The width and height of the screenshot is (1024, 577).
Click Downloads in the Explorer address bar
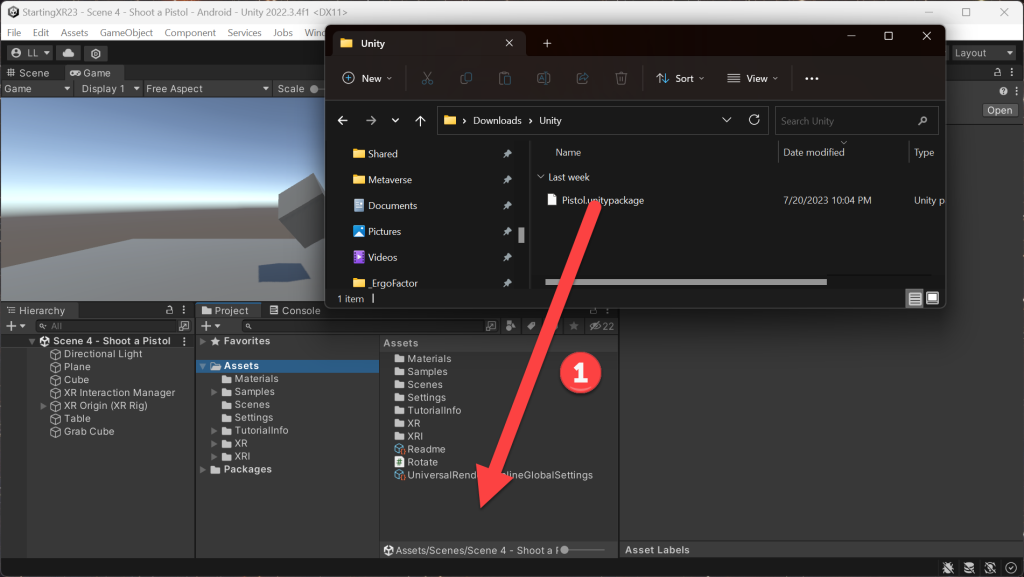[x=497, y=121]
